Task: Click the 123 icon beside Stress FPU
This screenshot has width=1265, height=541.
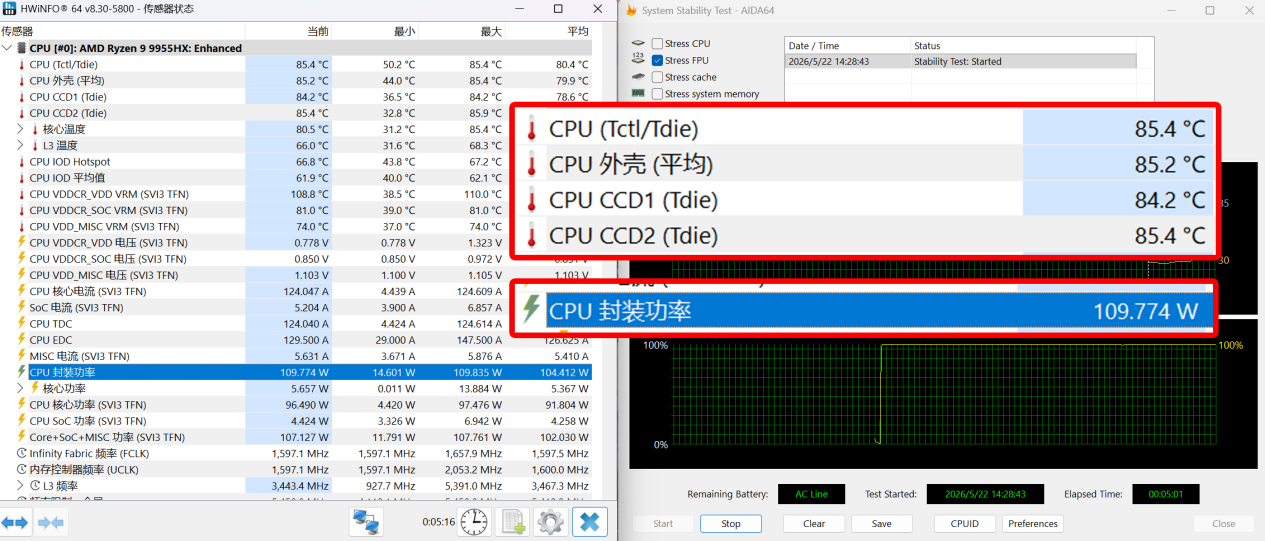Action: 638,60
